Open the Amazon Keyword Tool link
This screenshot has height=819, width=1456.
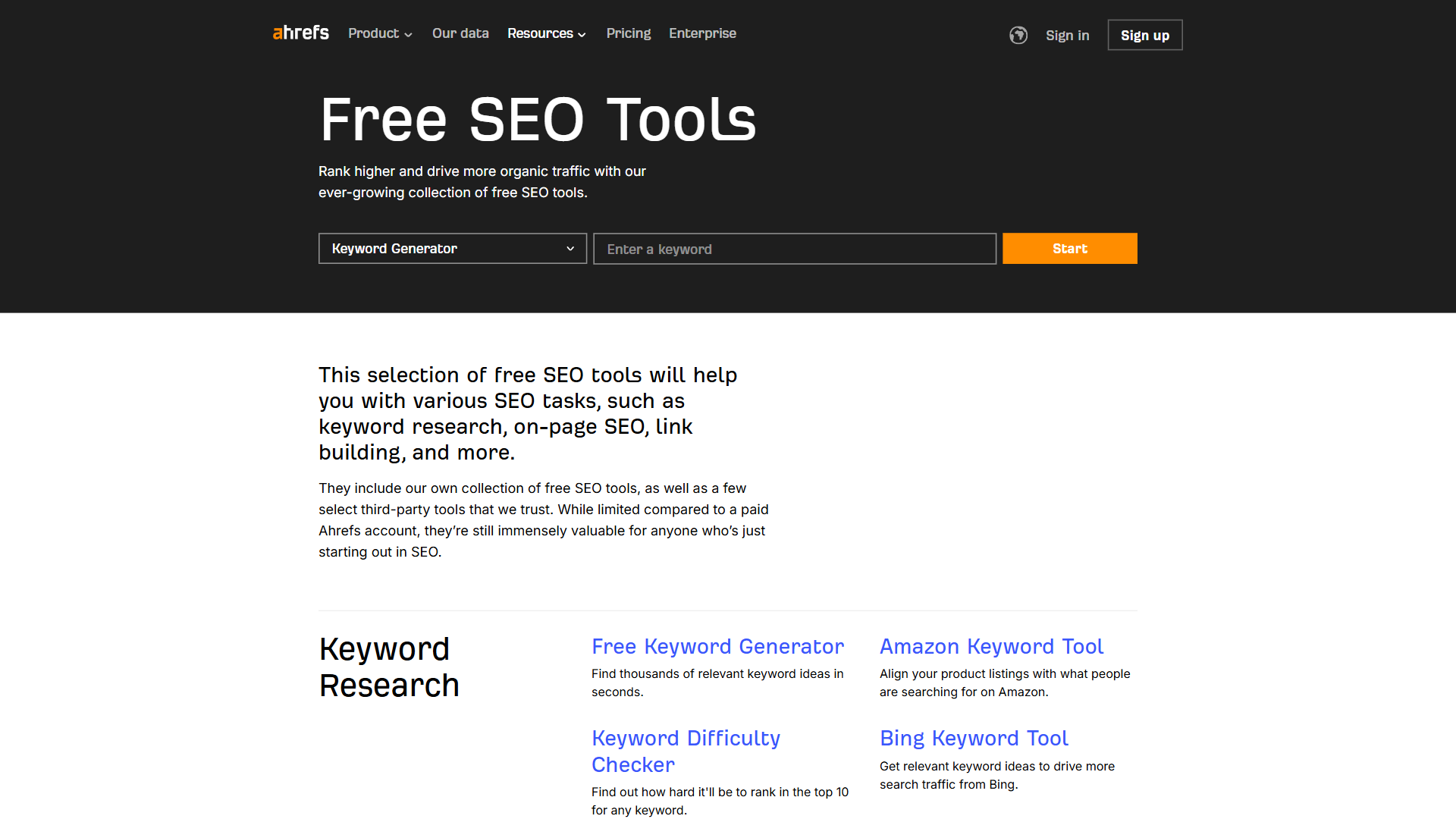click(991, 646)
